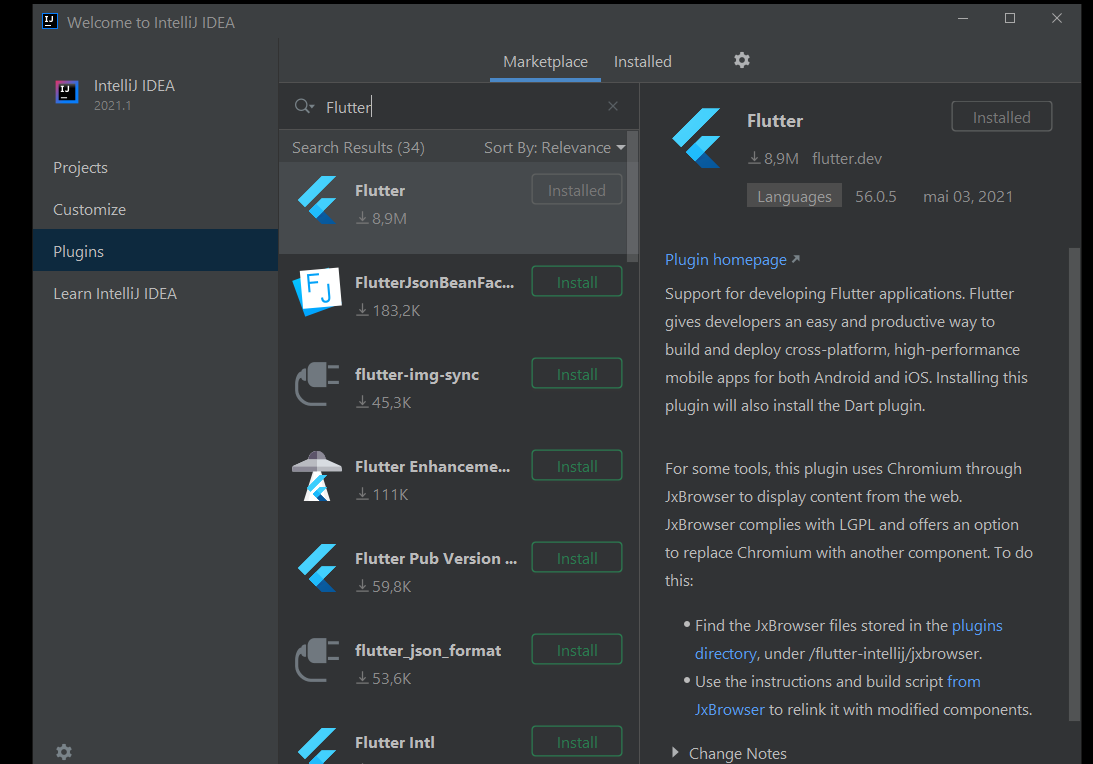Open the settings gear at bottom left
1093x764 pixels.
[64, 751]
